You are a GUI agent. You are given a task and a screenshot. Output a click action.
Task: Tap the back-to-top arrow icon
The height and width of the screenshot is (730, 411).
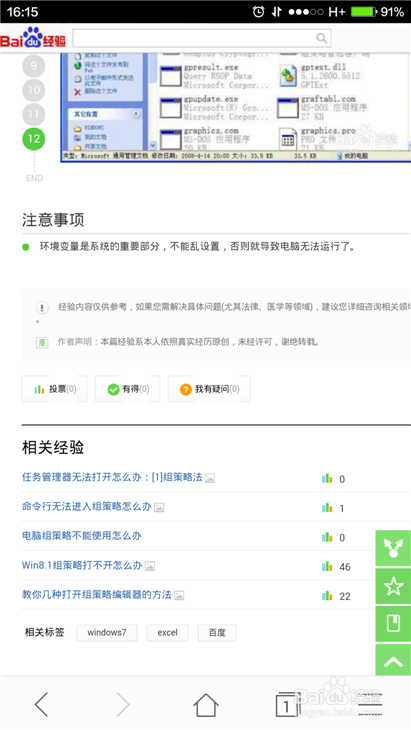click(x=393, y=662)
